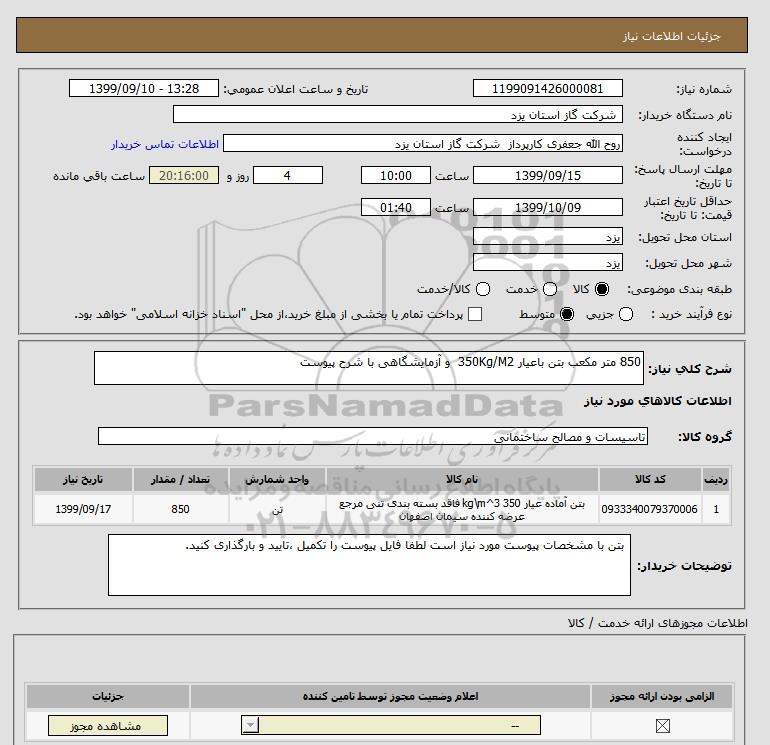Click the general need description text box
This screenshot has height=745, width=770.
click(369, 368)
